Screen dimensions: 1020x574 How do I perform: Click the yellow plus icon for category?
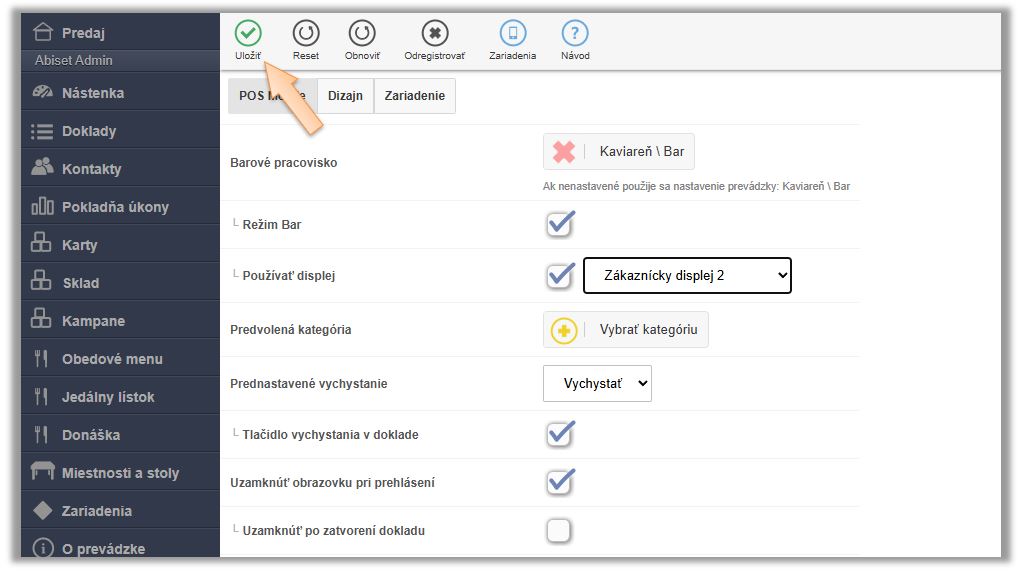[564, 330]
